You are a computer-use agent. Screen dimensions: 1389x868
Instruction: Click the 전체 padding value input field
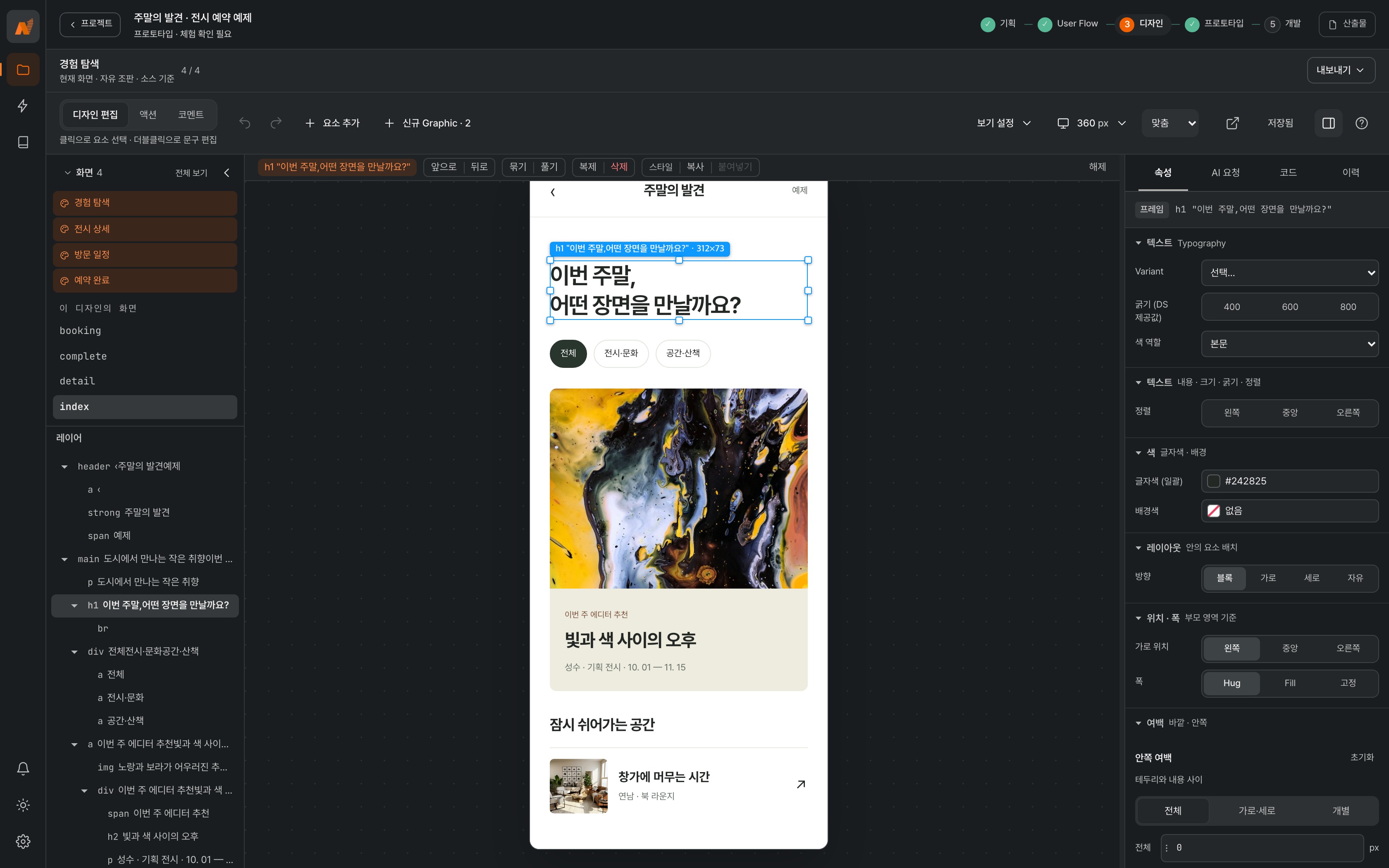pos(1262,848)
